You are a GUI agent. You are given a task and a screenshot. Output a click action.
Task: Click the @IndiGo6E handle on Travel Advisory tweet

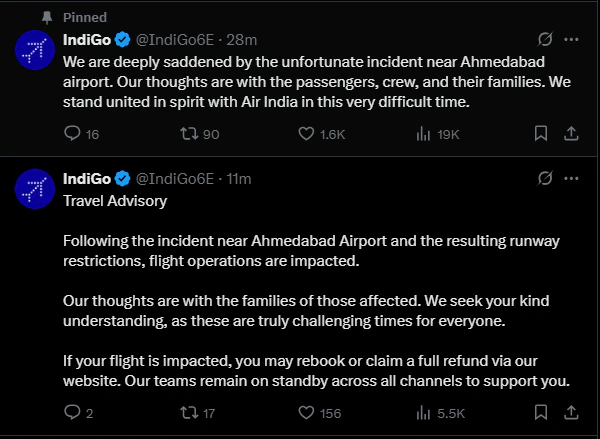[175, 179]
